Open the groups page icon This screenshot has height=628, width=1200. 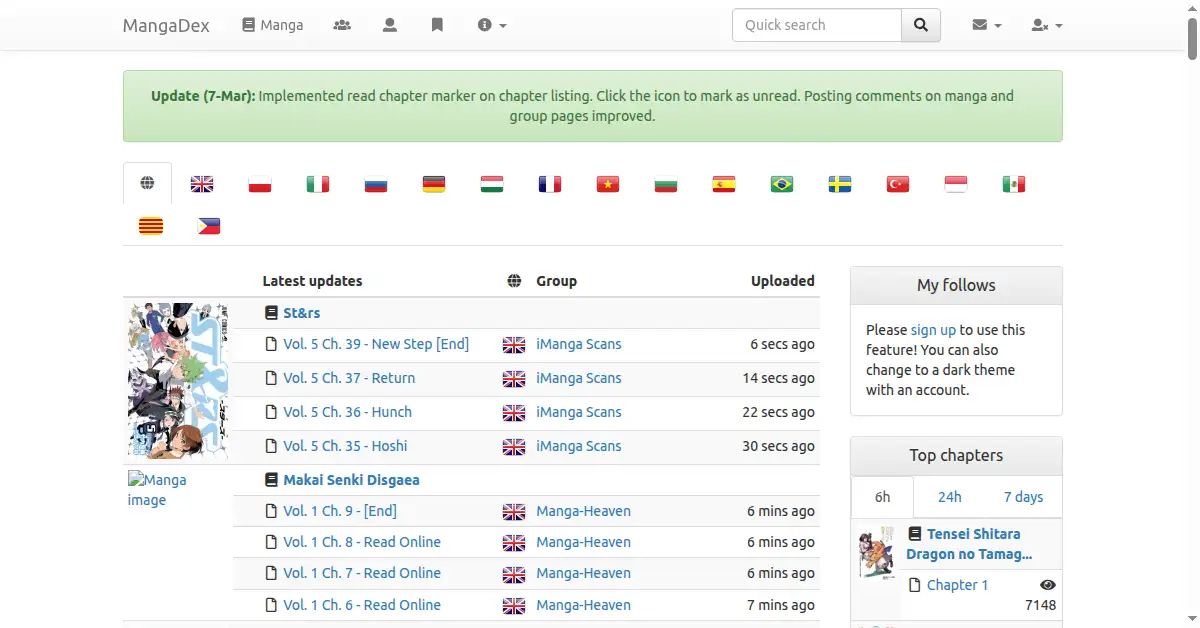point(342,25)
